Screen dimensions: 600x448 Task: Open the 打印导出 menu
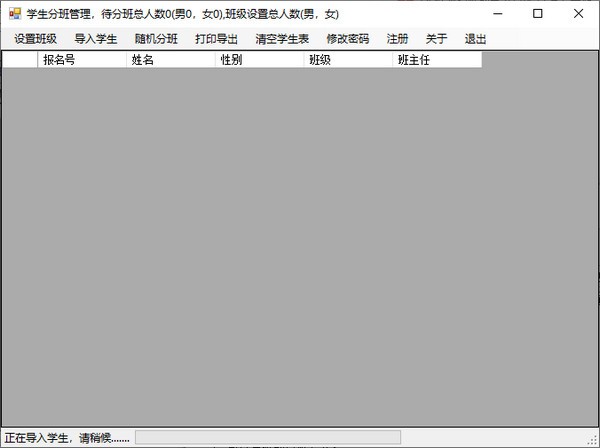coord(216,39)
